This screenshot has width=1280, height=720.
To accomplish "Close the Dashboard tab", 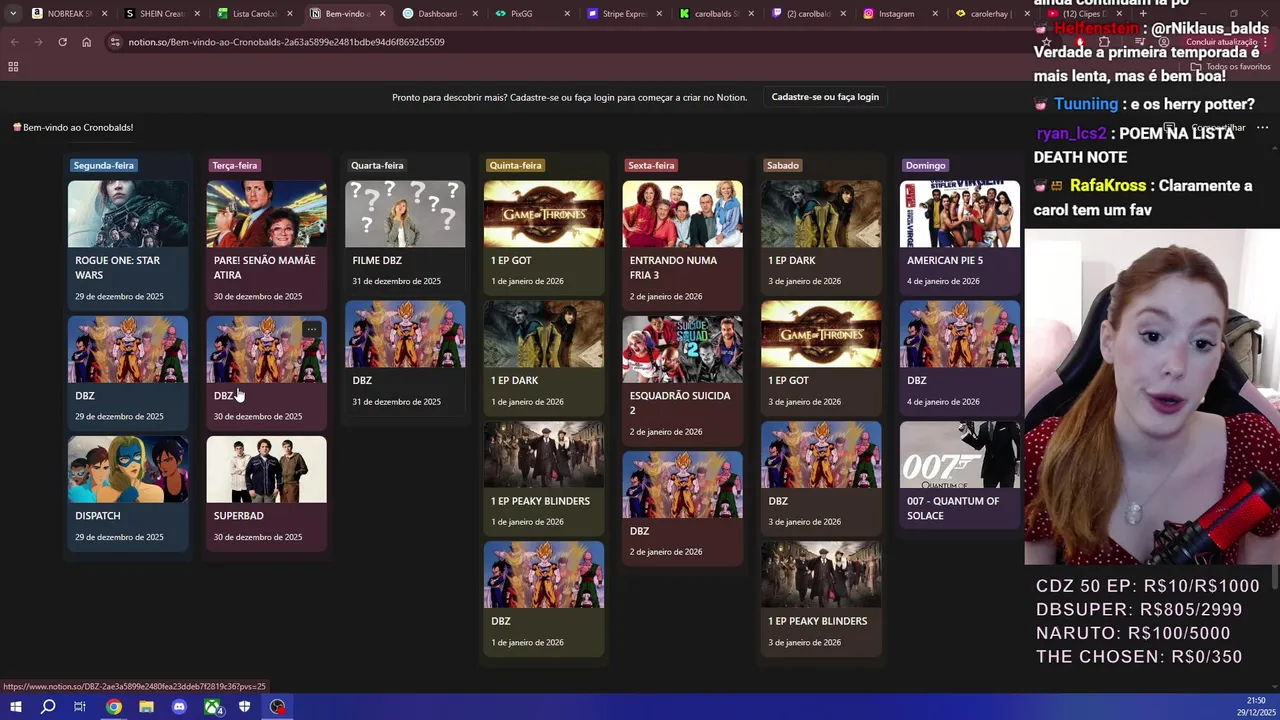I will [474, 14].
